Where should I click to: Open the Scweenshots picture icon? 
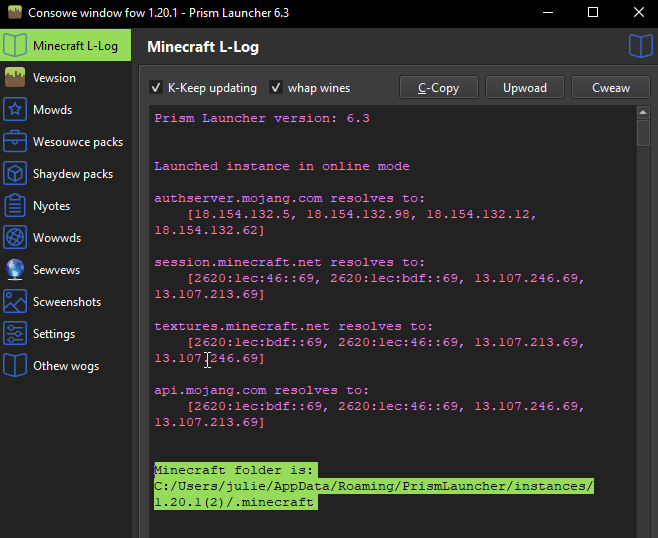tap(15, 302)
